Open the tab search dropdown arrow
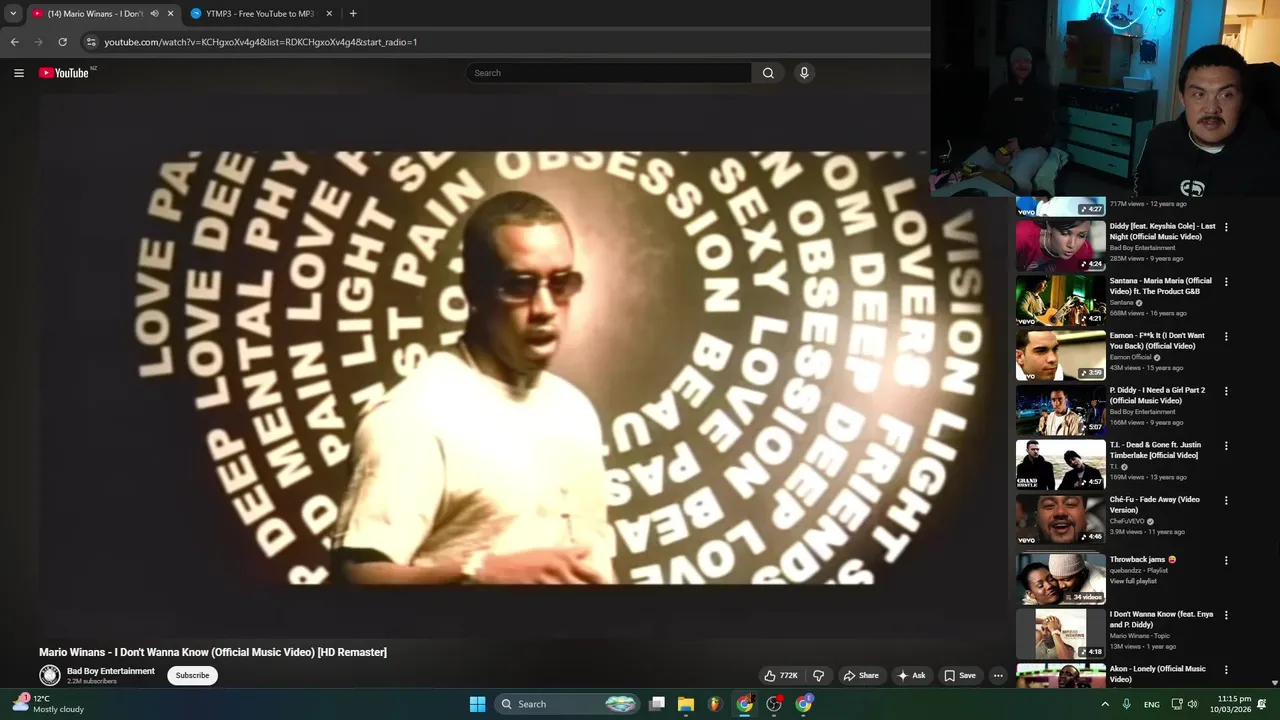The height and width of the screenshot is (720, 1280). pyautogui.click(x=13, y=14)
